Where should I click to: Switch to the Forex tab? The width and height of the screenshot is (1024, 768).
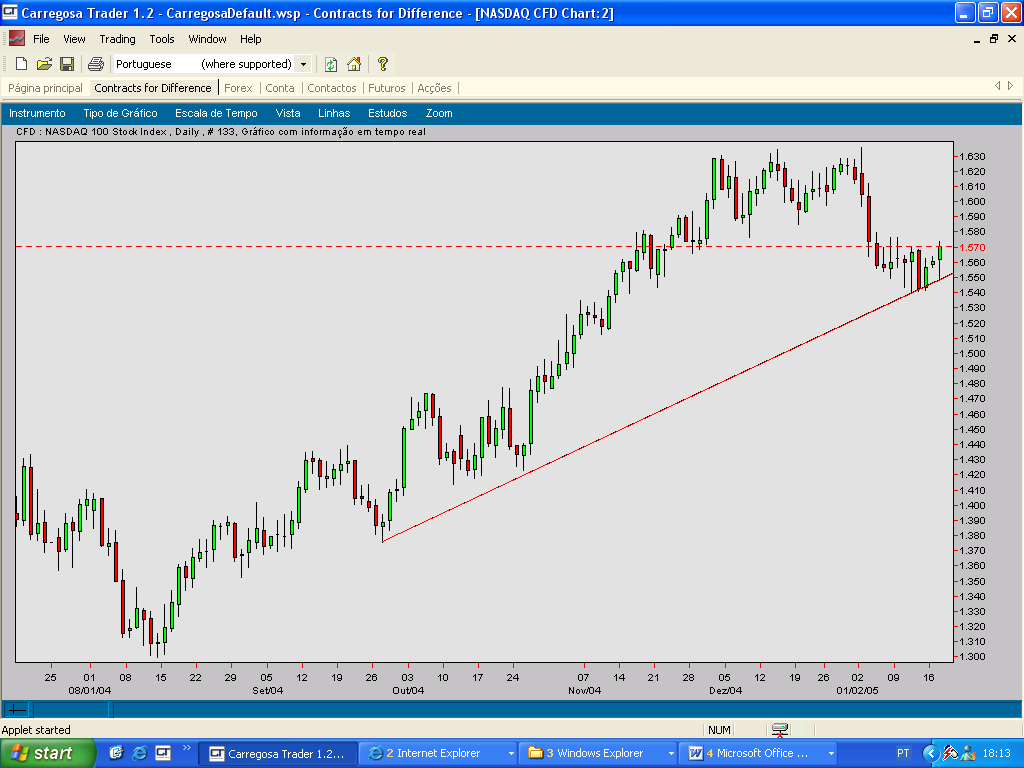tap(238, 88)
